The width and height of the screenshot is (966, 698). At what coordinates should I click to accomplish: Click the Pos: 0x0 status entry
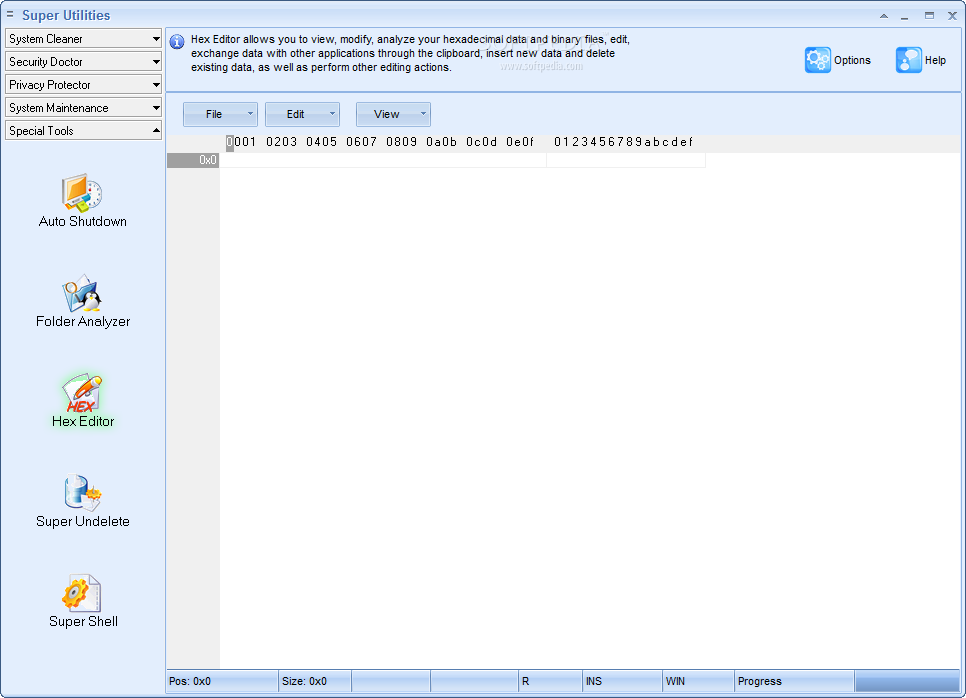(222, 681)
